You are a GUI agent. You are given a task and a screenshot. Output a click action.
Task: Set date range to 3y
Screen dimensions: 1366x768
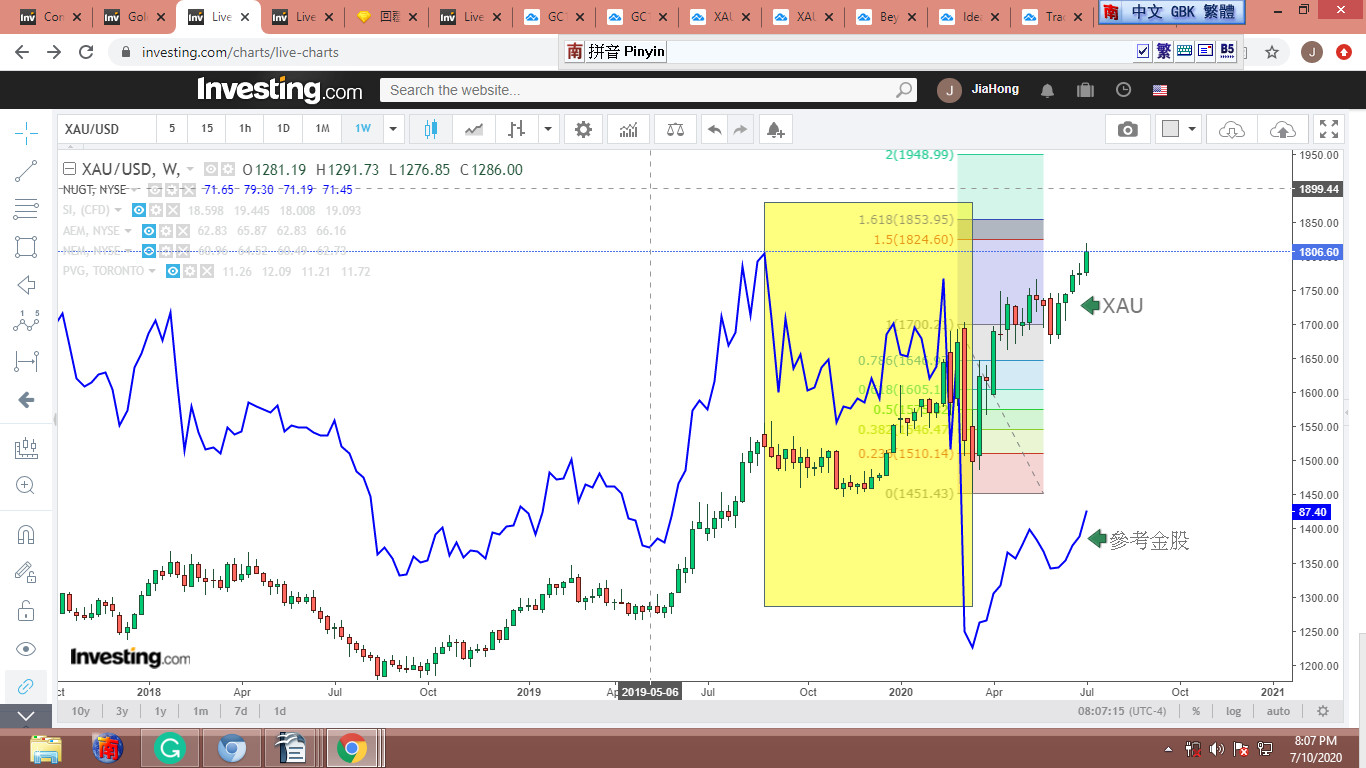tap(121, 711)
